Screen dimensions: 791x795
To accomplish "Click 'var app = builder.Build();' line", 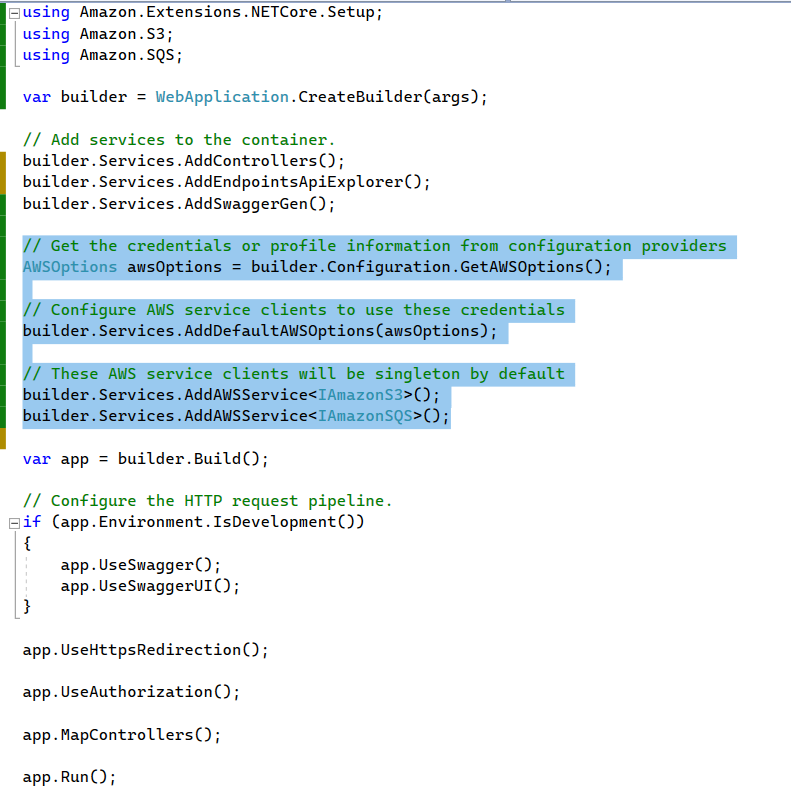I will [x=146, y=459].
